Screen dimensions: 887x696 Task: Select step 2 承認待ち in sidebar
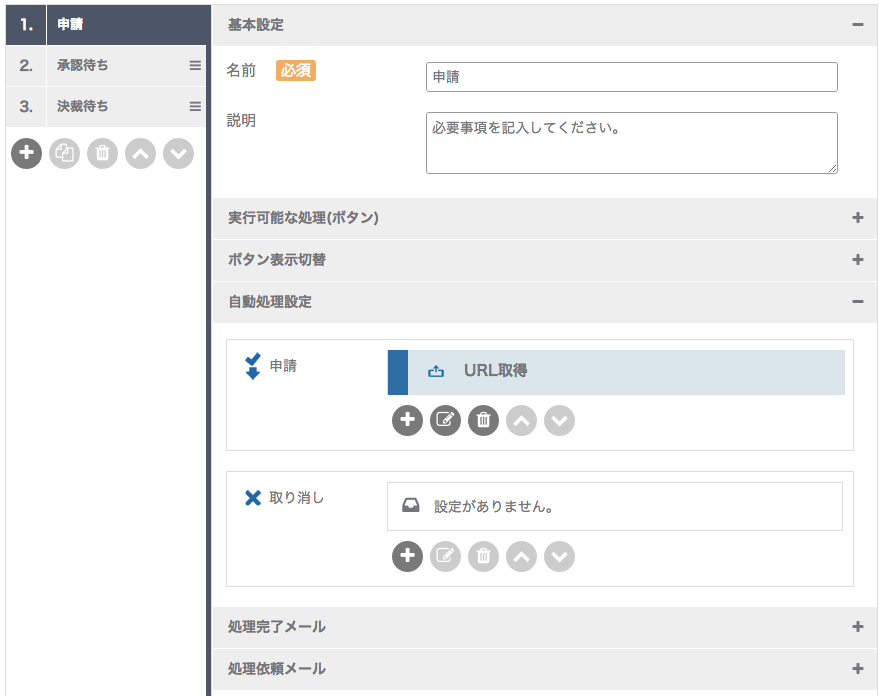pyautogui.click(x=106, y=66)
